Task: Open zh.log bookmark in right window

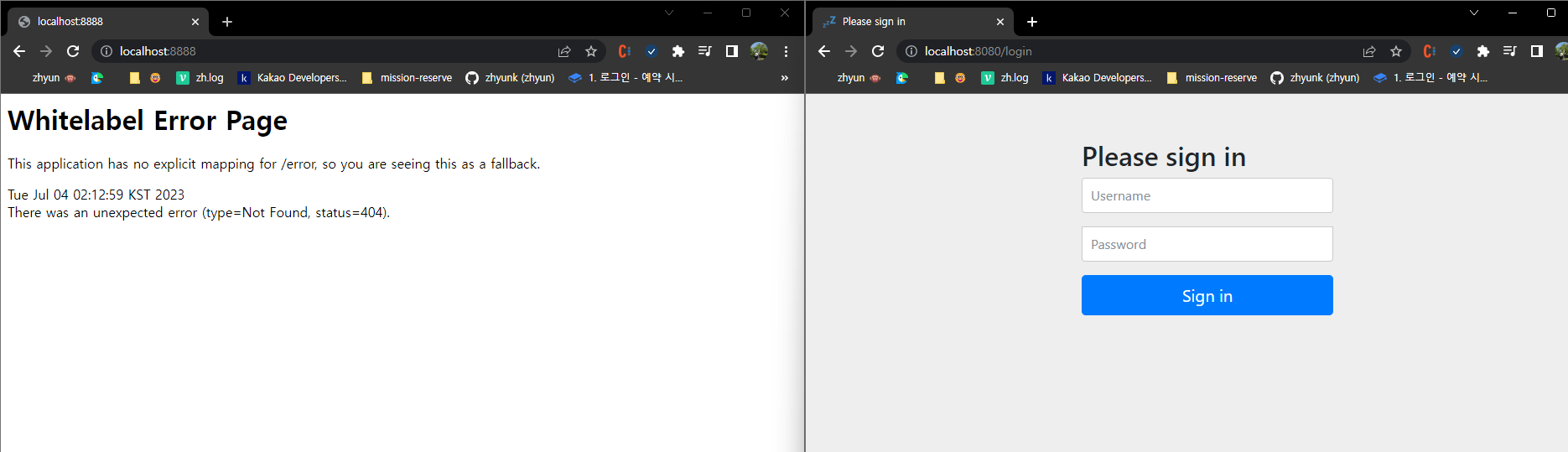Action: [1005, 78]
